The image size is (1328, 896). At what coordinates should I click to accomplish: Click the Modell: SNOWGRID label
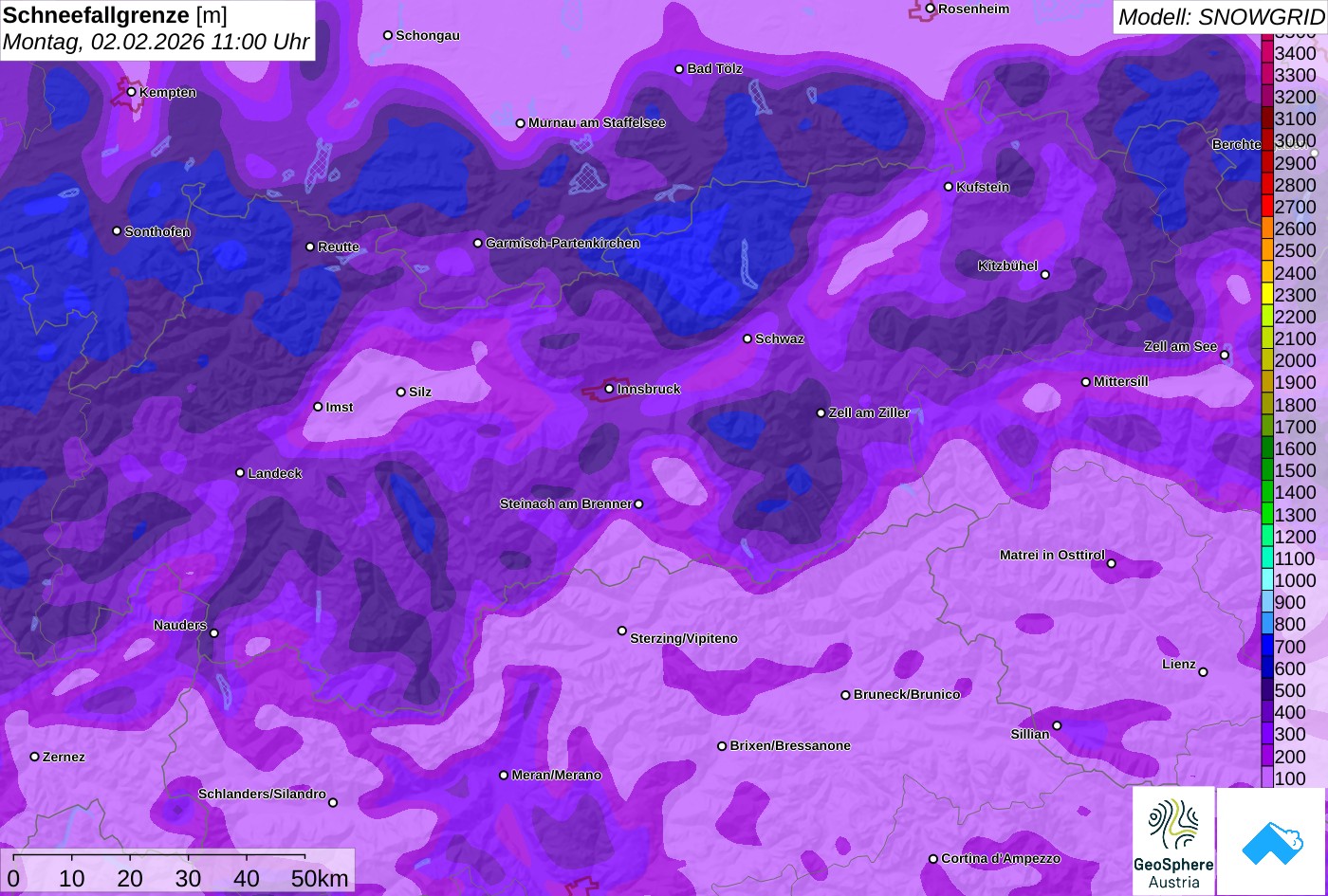[x=1221, y=17]
